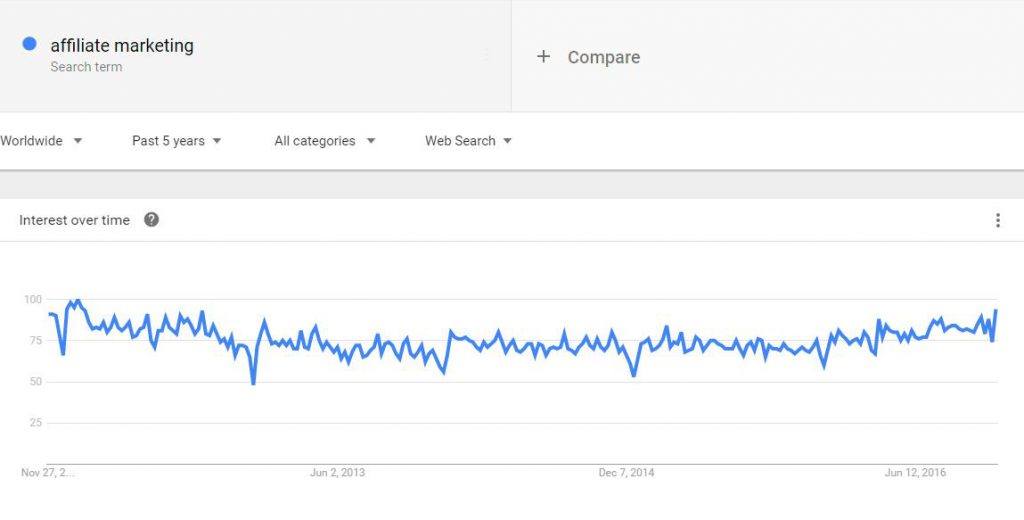
Task: Select the Dec 7, 2014 axis date
Action: click(626, 472)
